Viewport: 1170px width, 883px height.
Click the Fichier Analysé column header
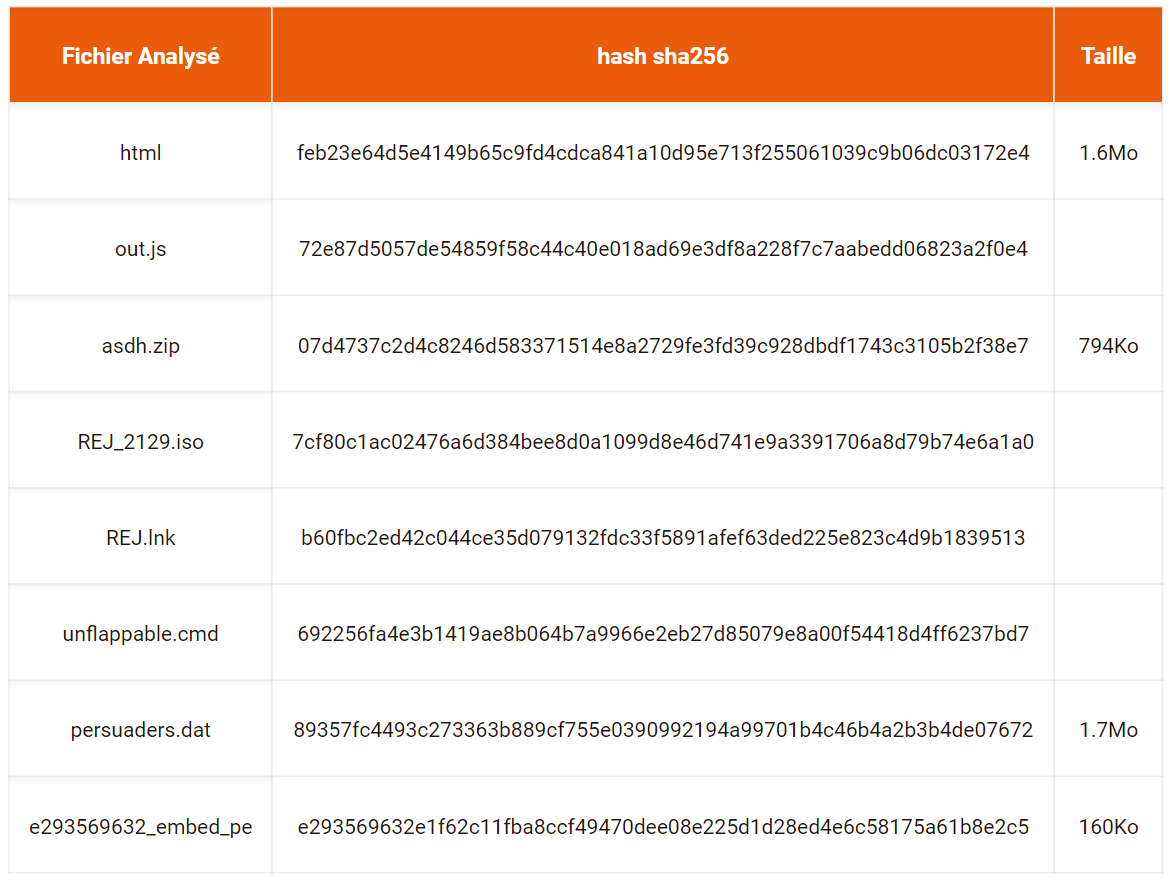point(140,56)
